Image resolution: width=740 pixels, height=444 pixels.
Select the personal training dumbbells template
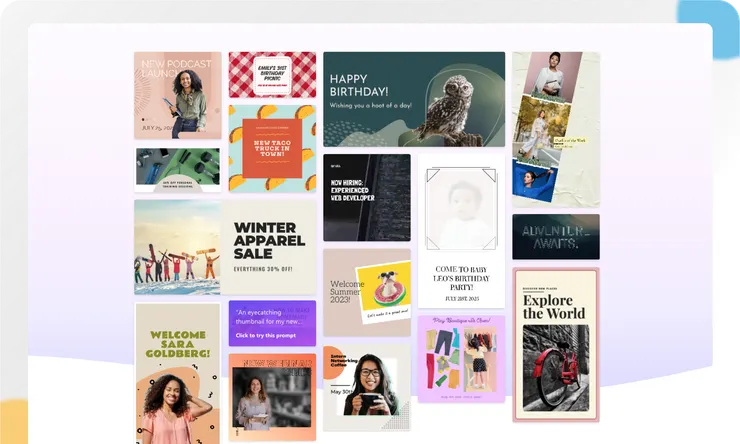point(177,170)
